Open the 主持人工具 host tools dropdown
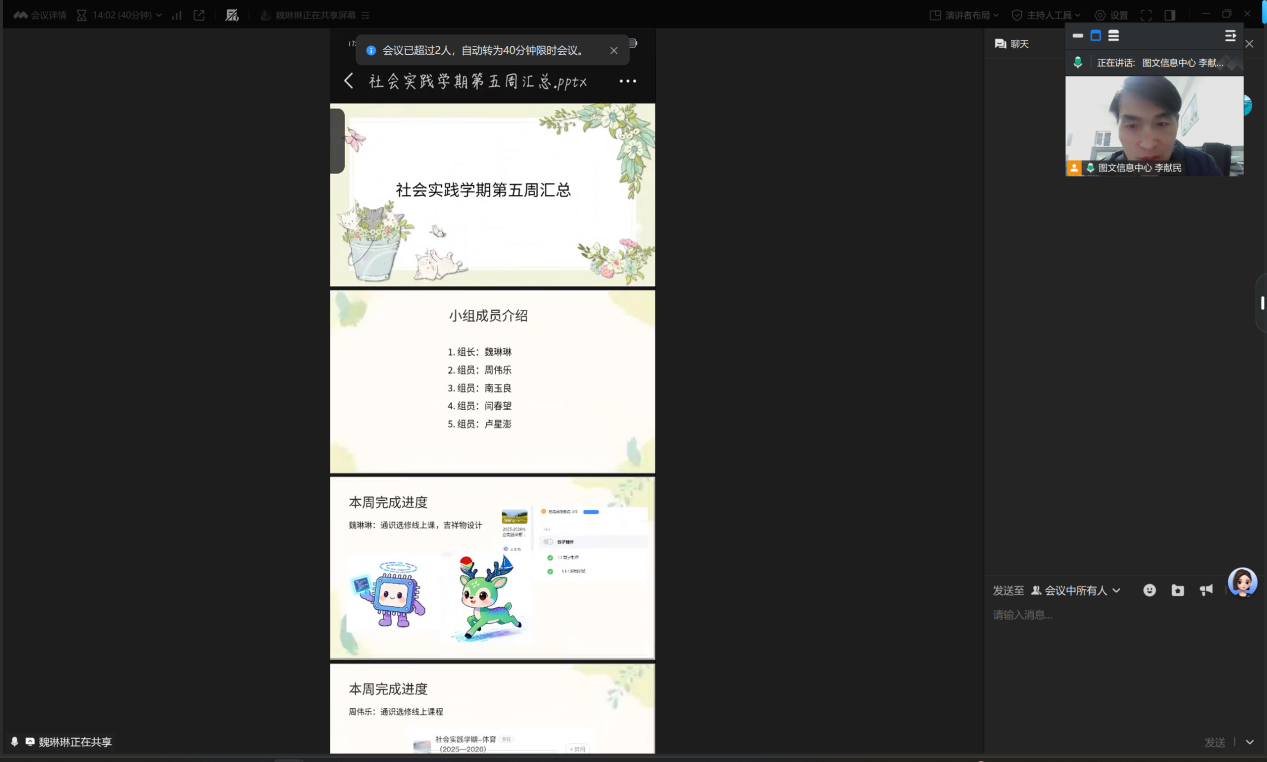Screen dimensions: 1267x762 coord(1047,15)
